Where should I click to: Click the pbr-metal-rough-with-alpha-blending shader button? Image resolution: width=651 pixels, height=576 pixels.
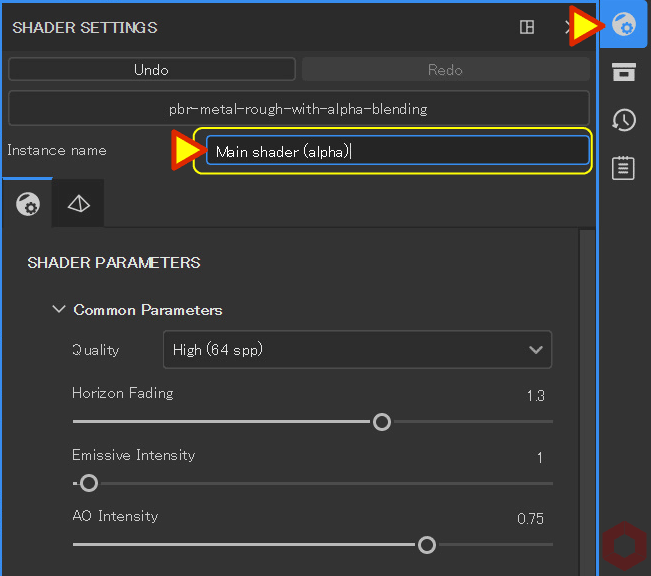click(x=299, y=109)
